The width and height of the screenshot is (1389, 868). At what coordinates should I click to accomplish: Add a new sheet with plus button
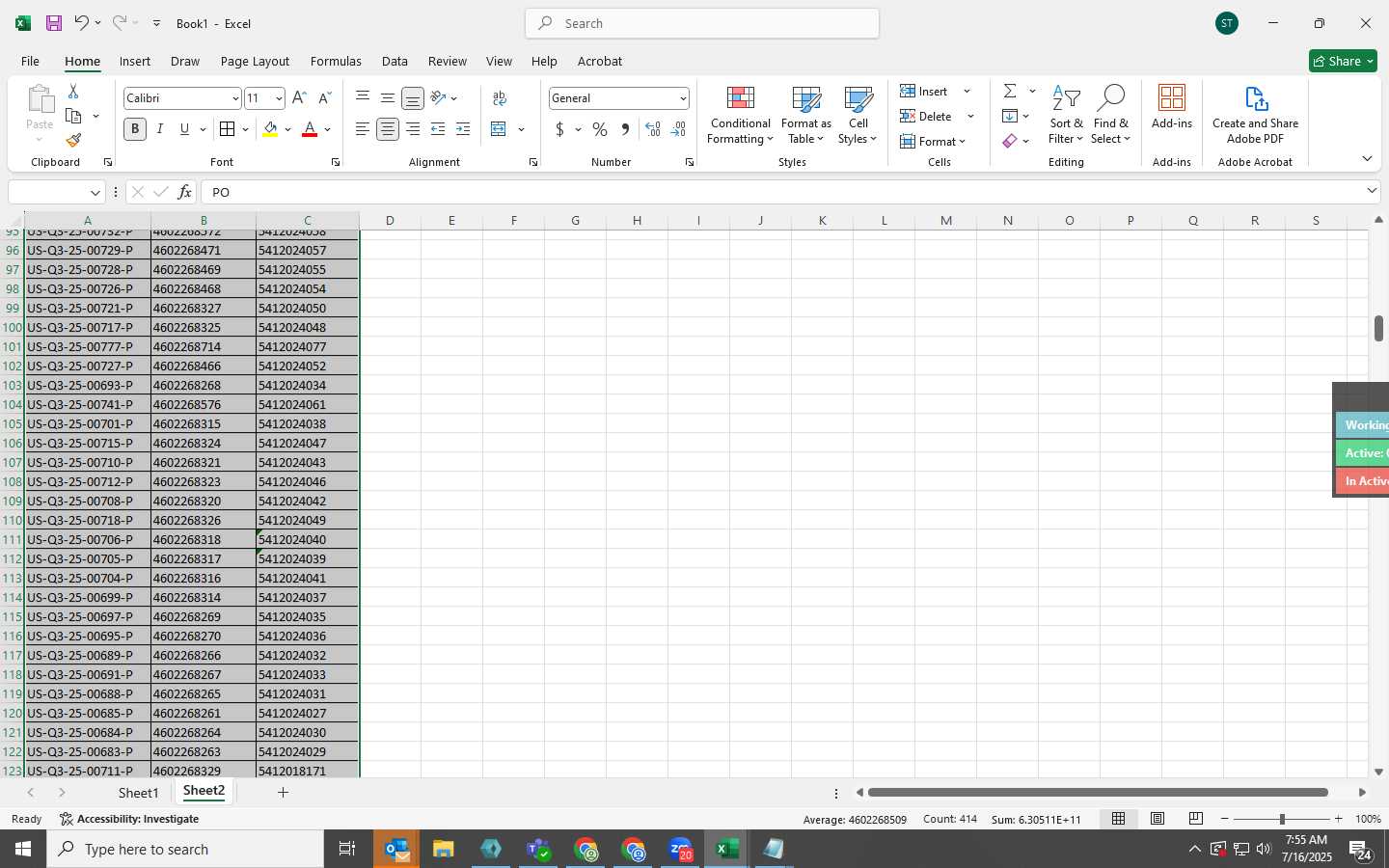click(283, 793)
